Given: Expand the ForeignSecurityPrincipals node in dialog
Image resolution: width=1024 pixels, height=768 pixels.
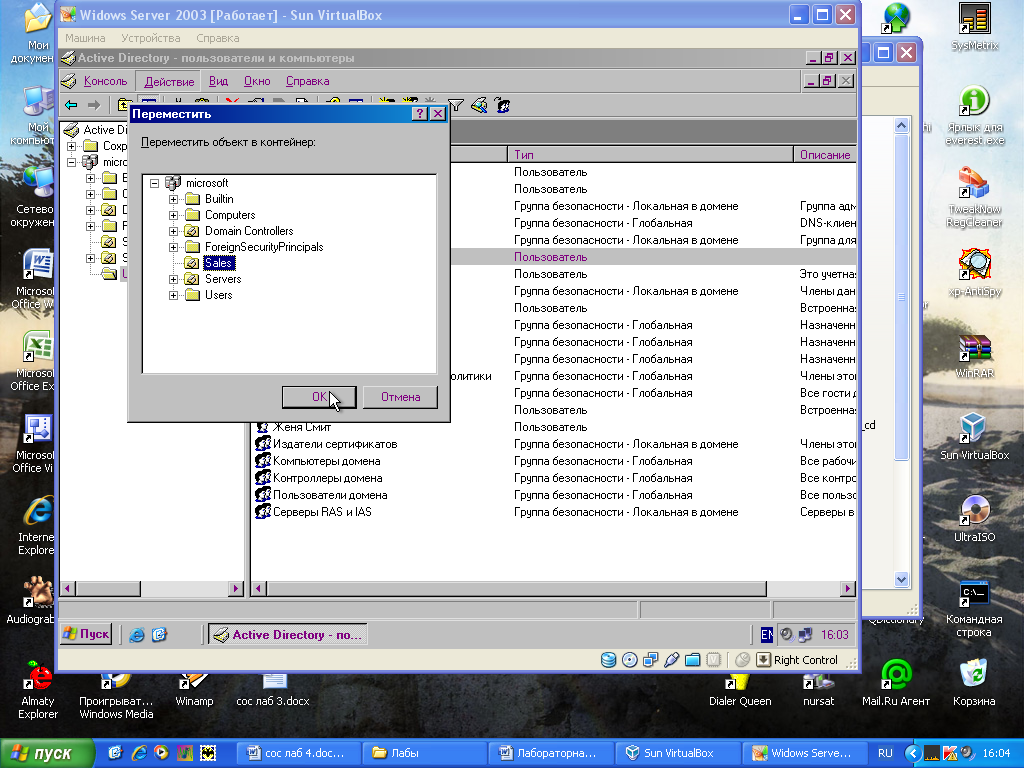Looking at the screenshot, I should point(173,248).
